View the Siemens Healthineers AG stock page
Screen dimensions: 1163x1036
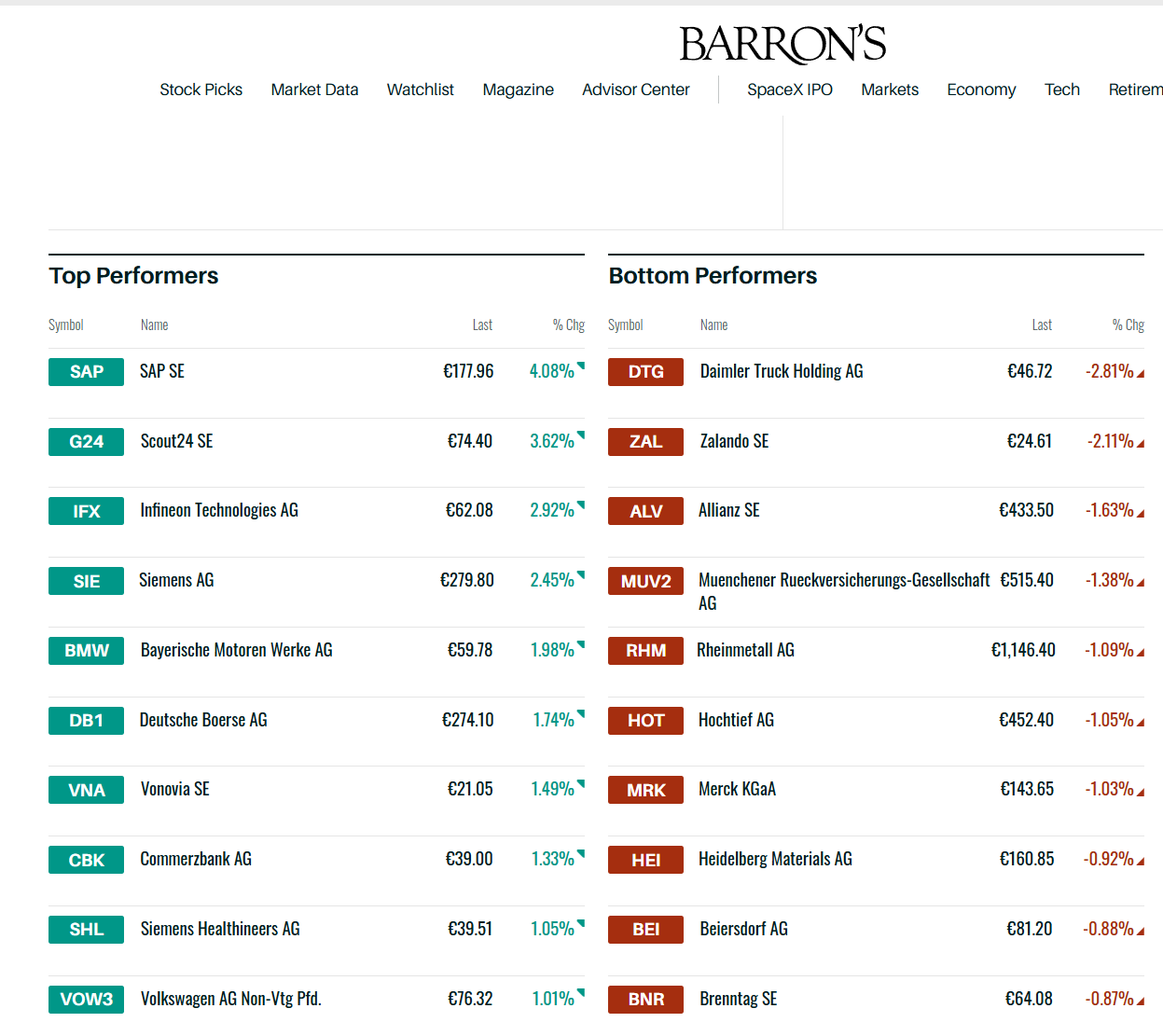coord(220,929)
